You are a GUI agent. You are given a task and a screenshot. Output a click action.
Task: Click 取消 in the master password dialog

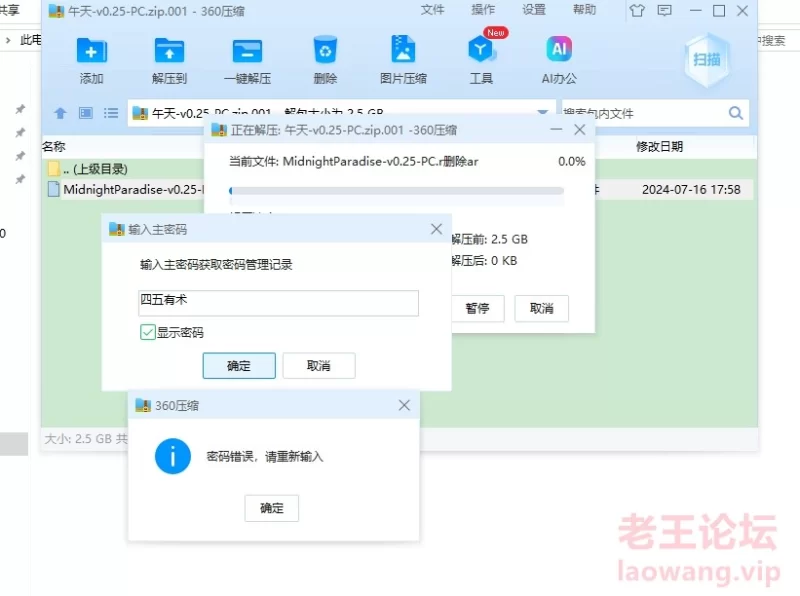tap(319, 365)
